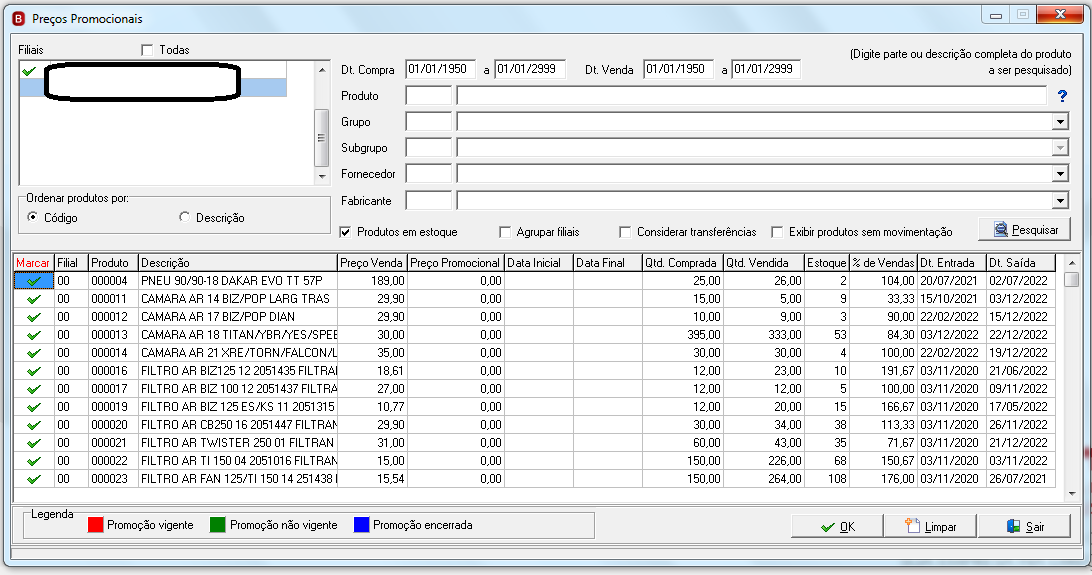
Task: Enable Considerar transferências checkbox
Action: click(625, 232)
